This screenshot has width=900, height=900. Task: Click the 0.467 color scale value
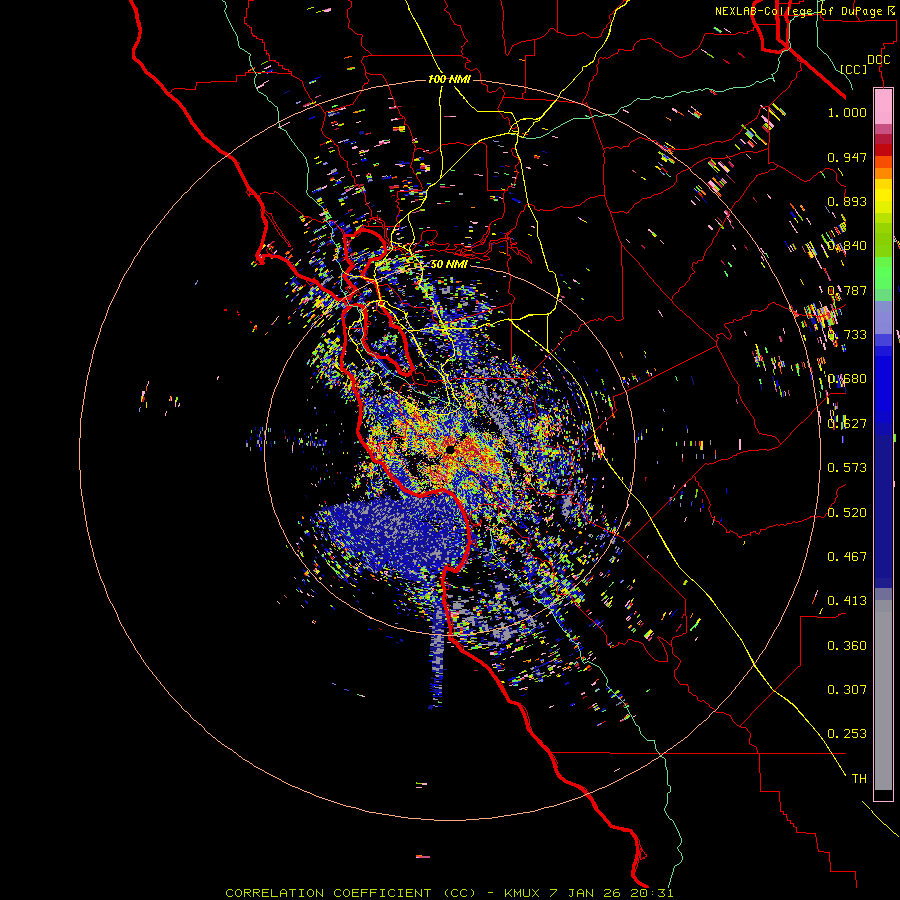pyautogui.click(x=847, y=556)
